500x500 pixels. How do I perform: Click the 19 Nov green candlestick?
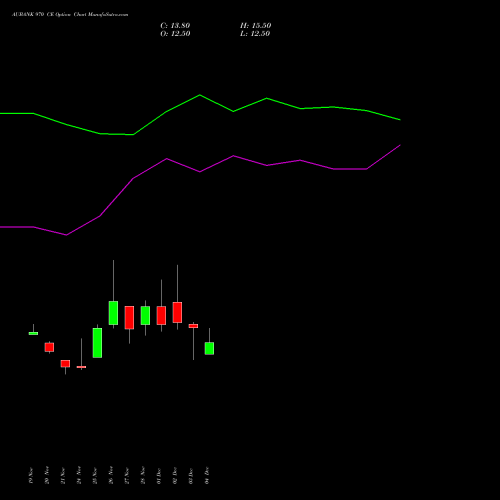(x=33, y=333)
